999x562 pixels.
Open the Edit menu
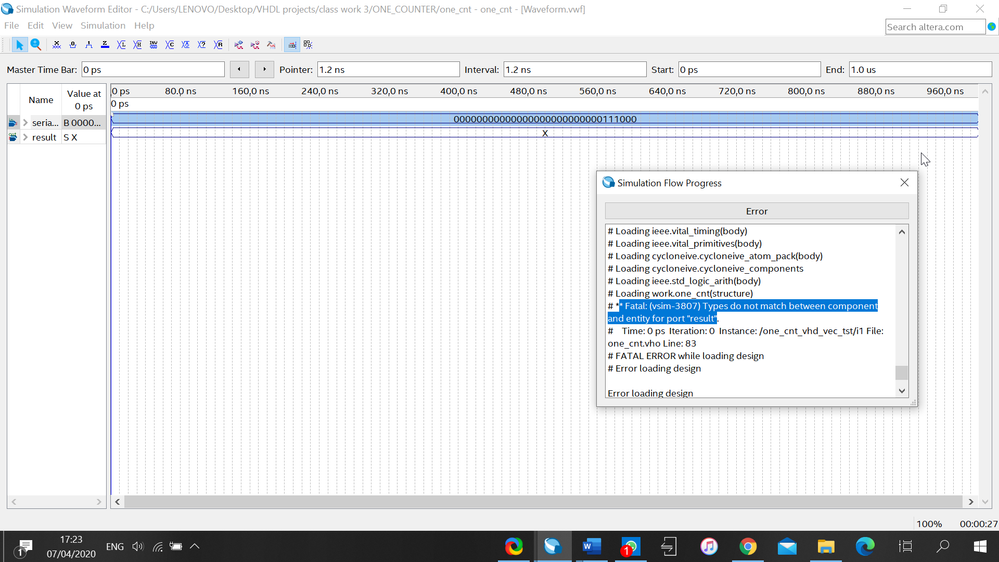[x=36, y=25]
